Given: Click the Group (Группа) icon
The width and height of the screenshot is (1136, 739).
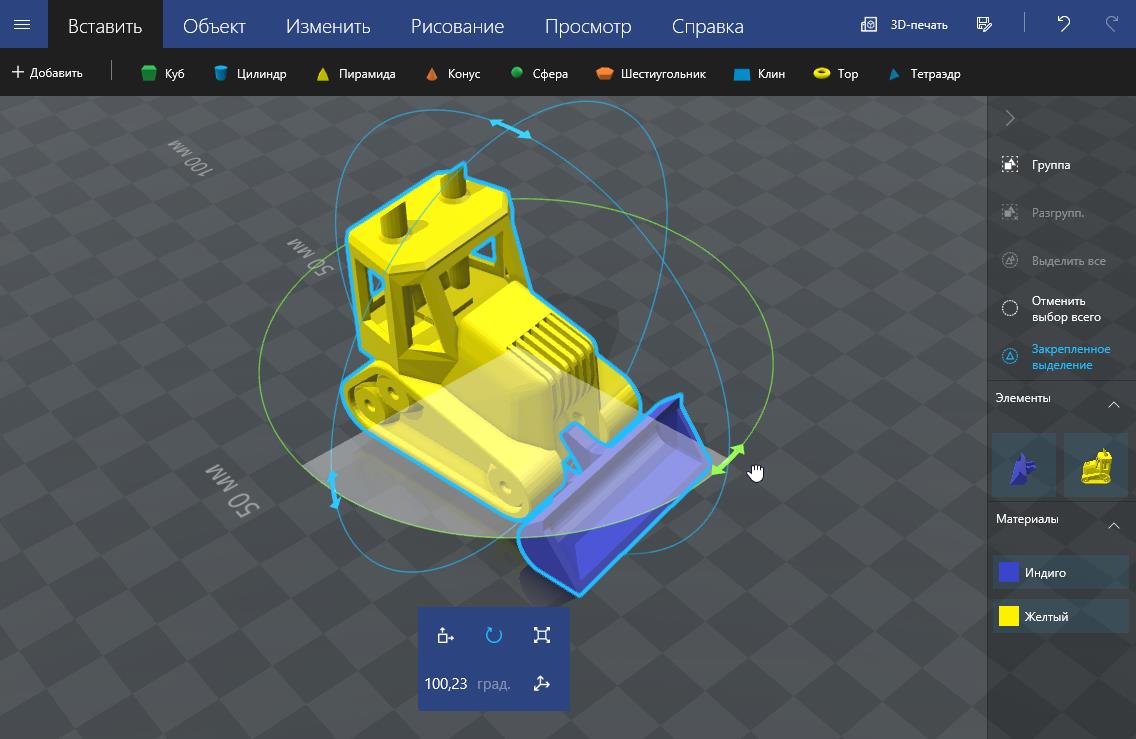Looking at the screenshot, I should [1010, 164].
